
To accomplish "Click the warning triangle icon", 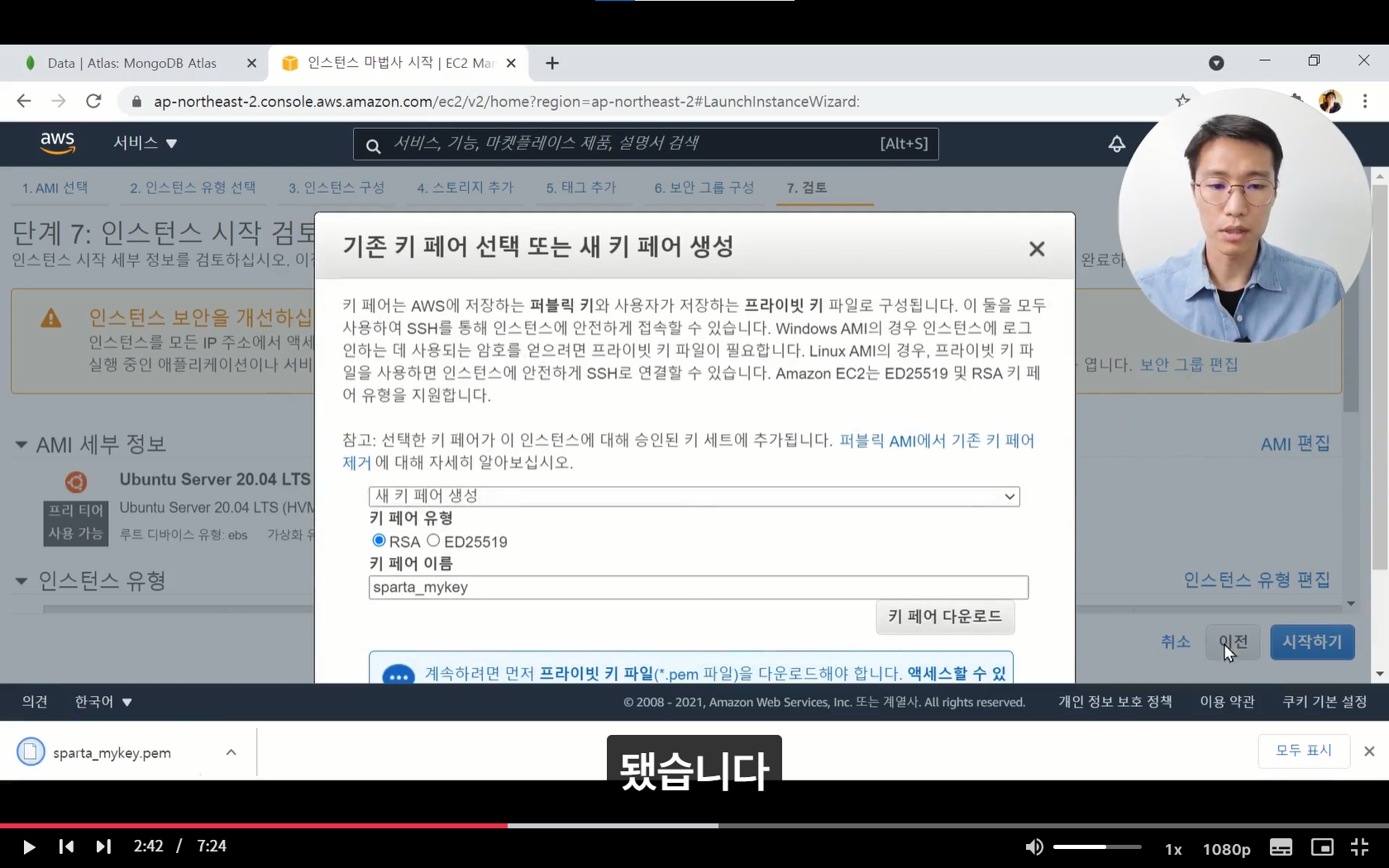I will (x=51, y=317).
